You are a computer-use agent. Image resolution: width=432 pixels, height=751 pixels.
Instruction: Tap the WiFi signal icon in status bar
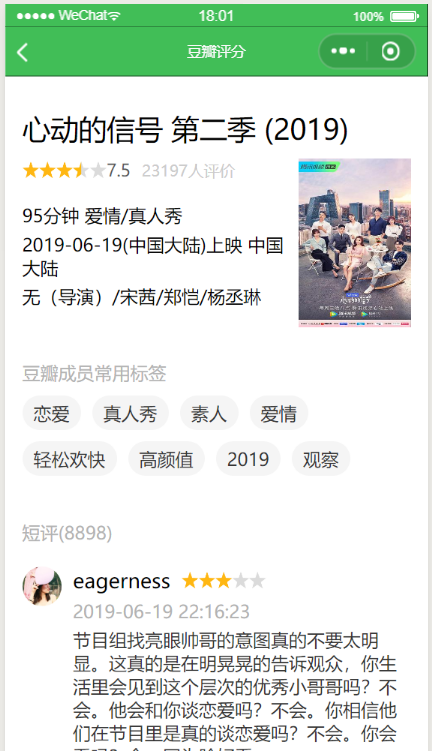tap(114, 16)
